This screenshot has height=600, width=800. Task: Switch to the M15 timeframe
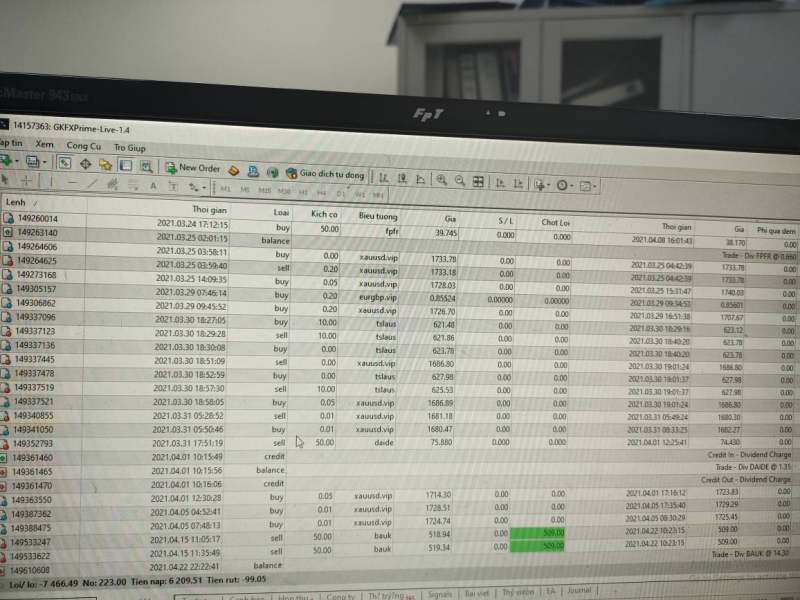point(264,190)
